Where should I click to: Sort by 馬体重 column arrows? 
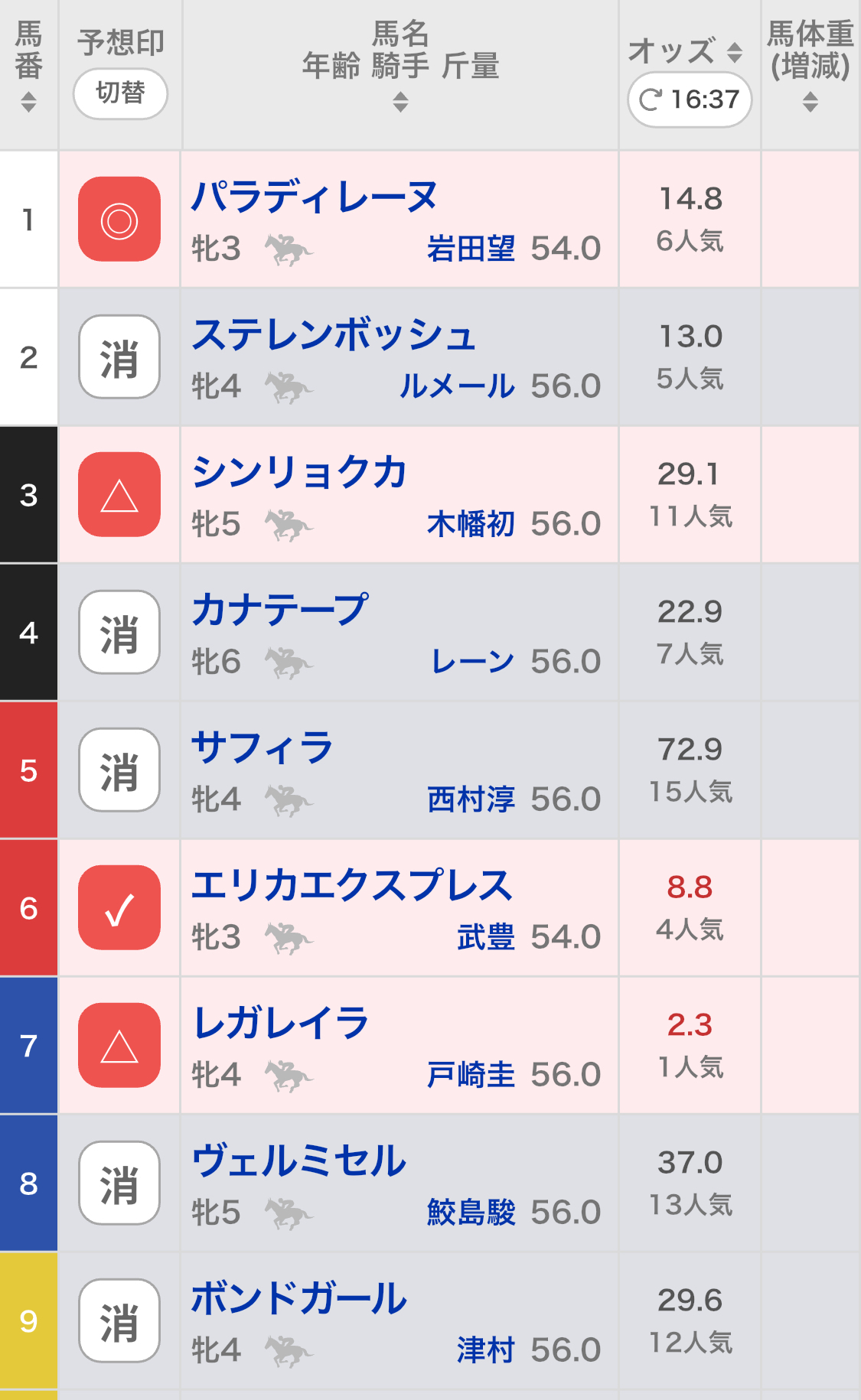810,102
